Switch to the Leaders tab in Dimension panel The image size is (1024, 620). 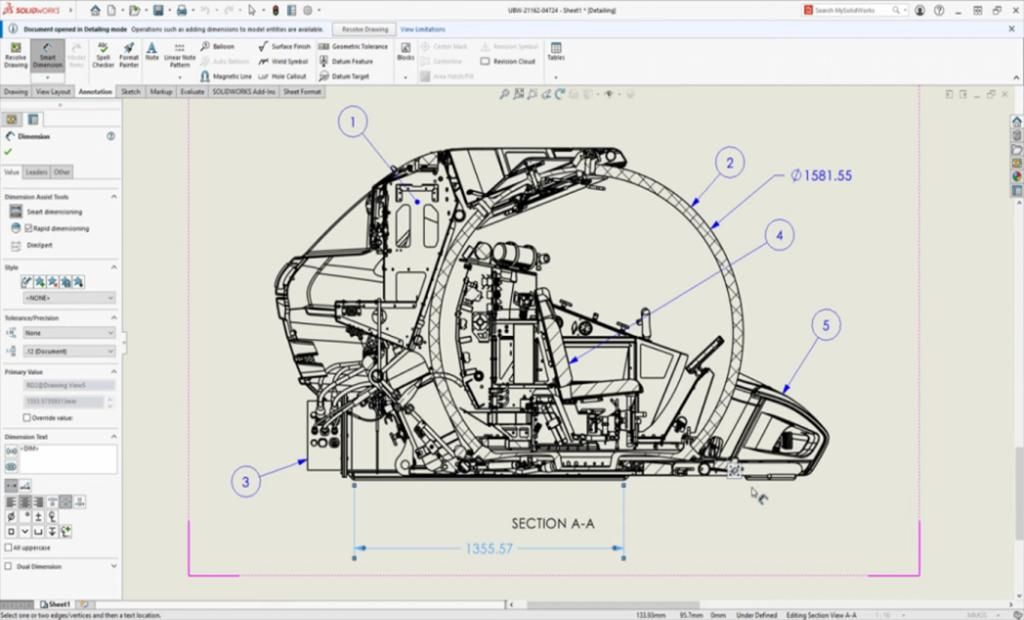click(37, 172)
